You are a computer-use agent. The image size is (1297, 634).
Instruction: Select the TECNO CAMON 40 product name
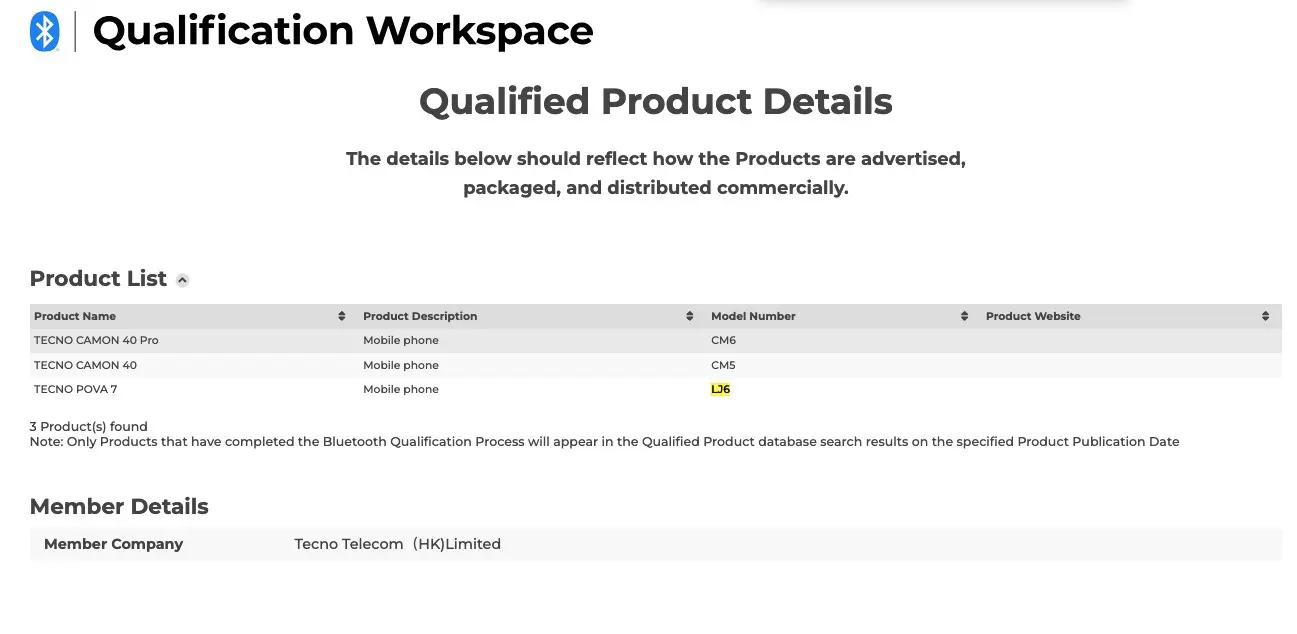[85, 365]
